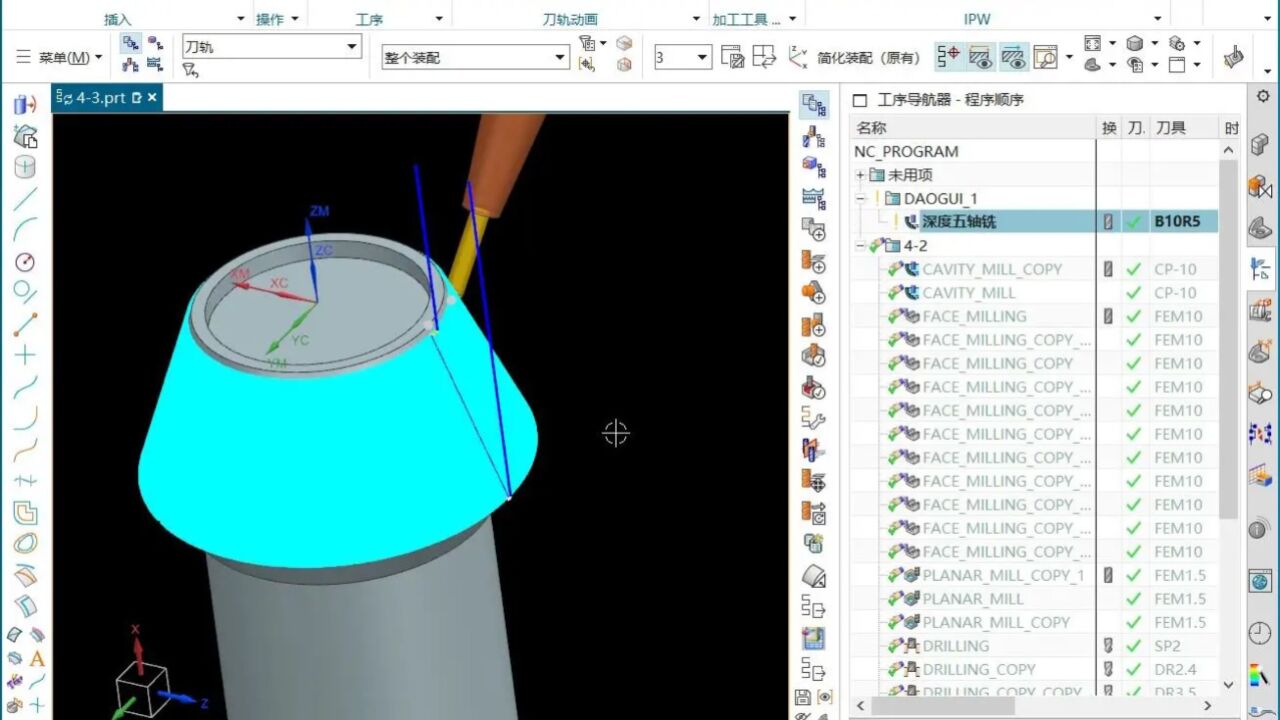
Task: Open the Program Order View icon
Action: 814,104
